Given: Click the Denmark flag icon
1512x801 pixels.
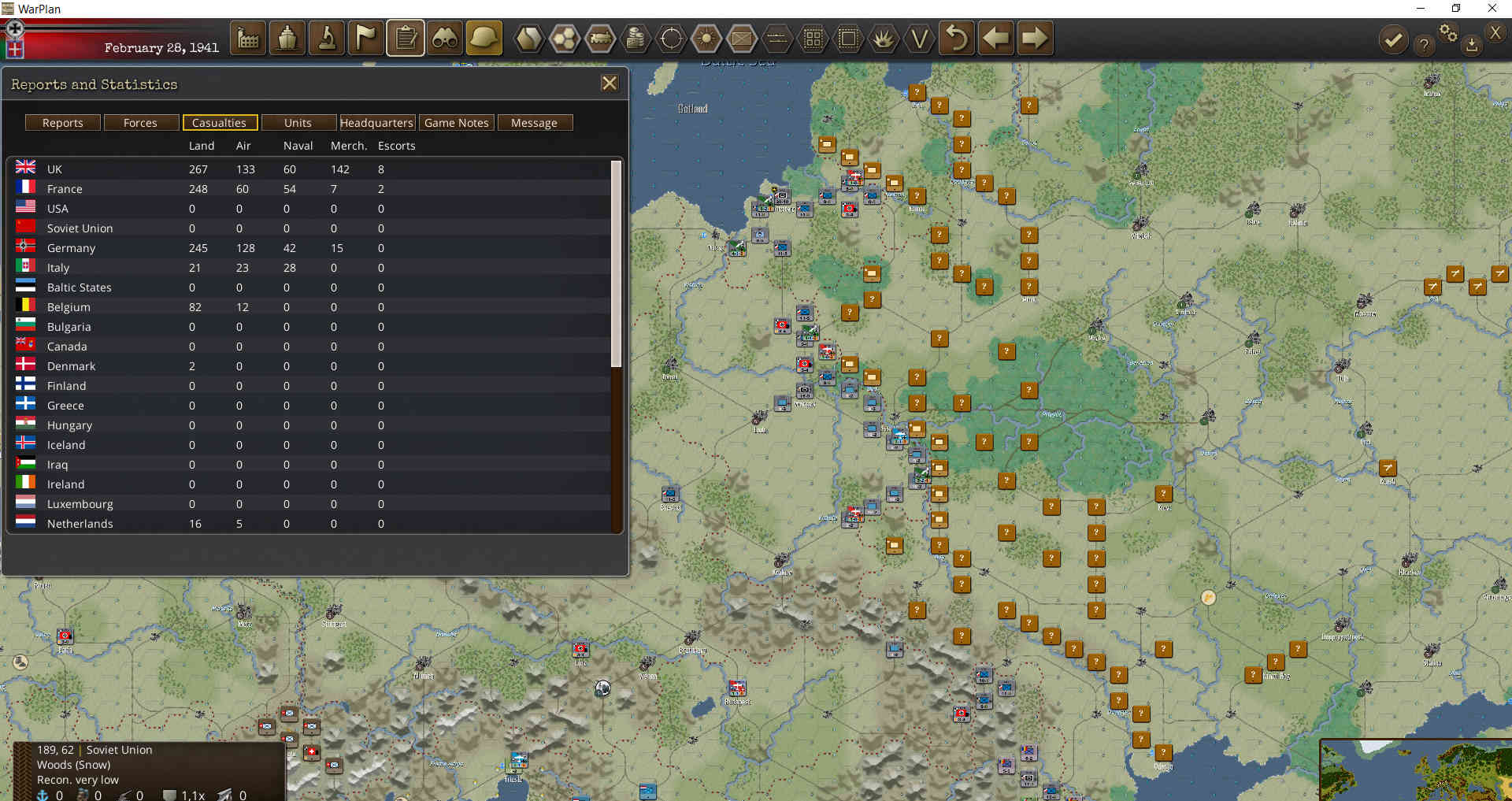Looking at the screenshot, I should (x=26, y=364).
